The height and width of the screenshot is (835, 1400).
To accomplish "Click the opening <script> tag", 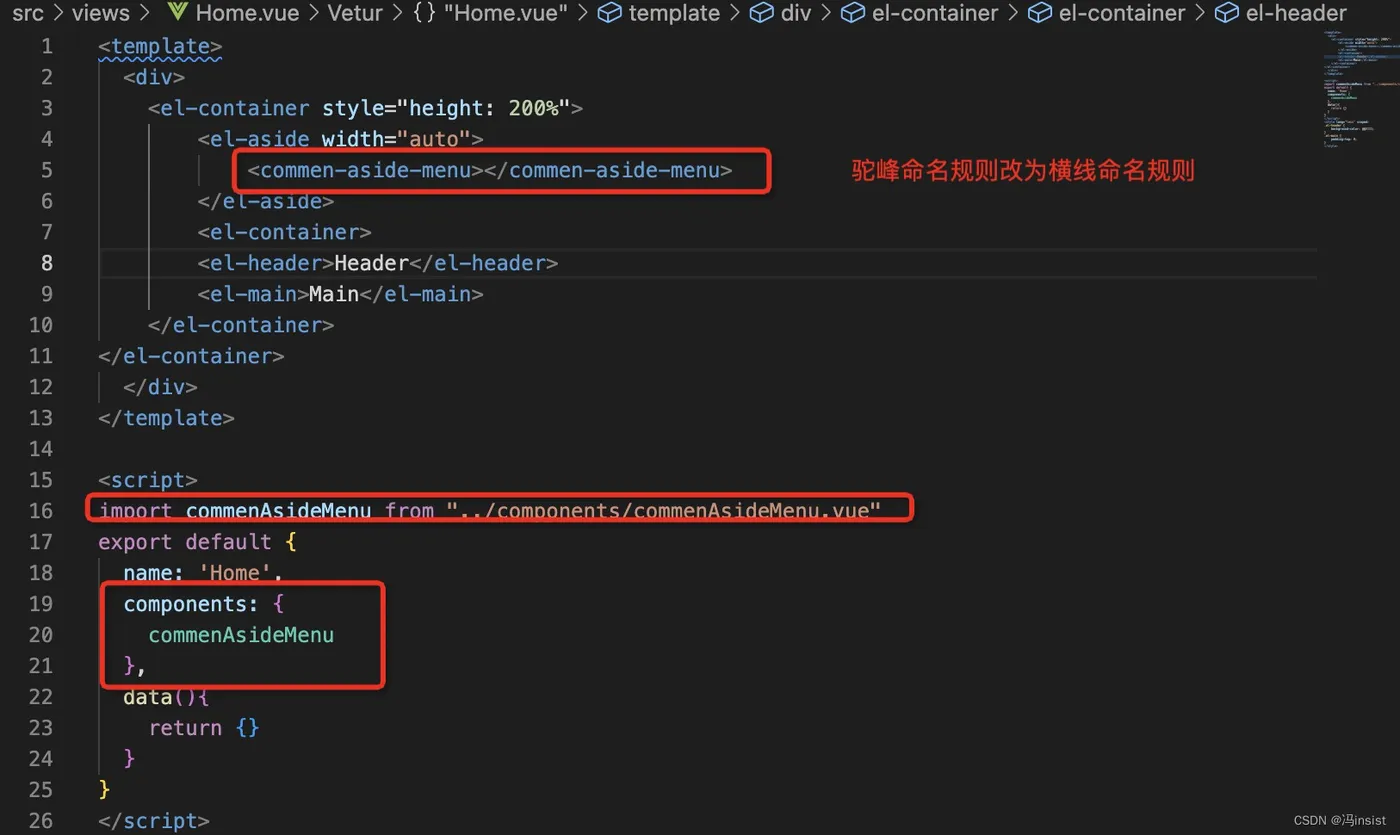I will pos(148,480).
